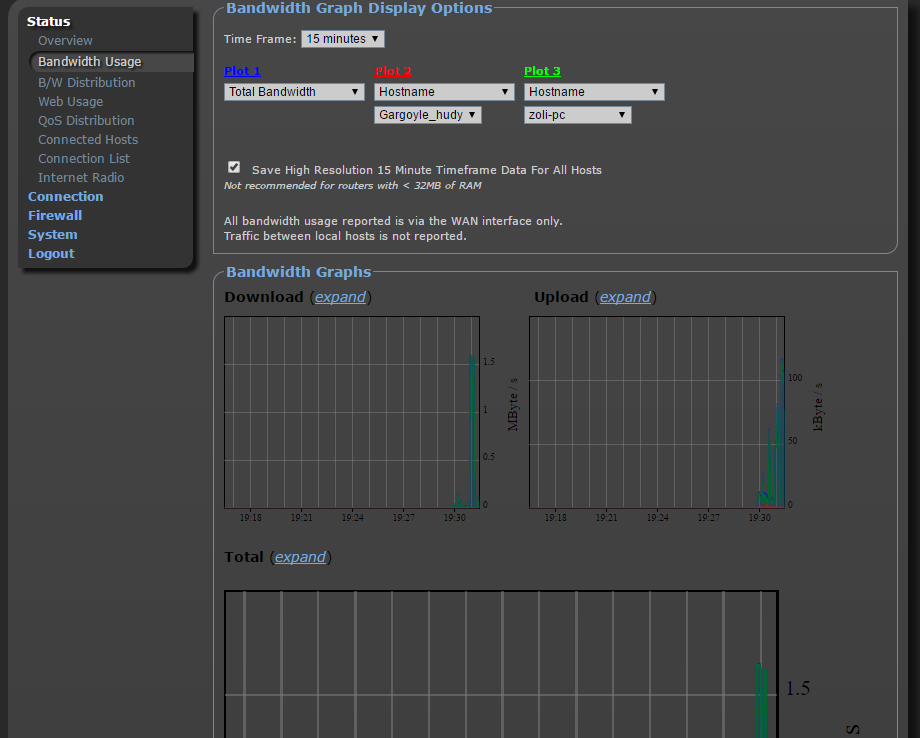Open the Internet Radio page
Image resolution: width=920 pixels, height=738 pixels.
[x=81, y=177]
